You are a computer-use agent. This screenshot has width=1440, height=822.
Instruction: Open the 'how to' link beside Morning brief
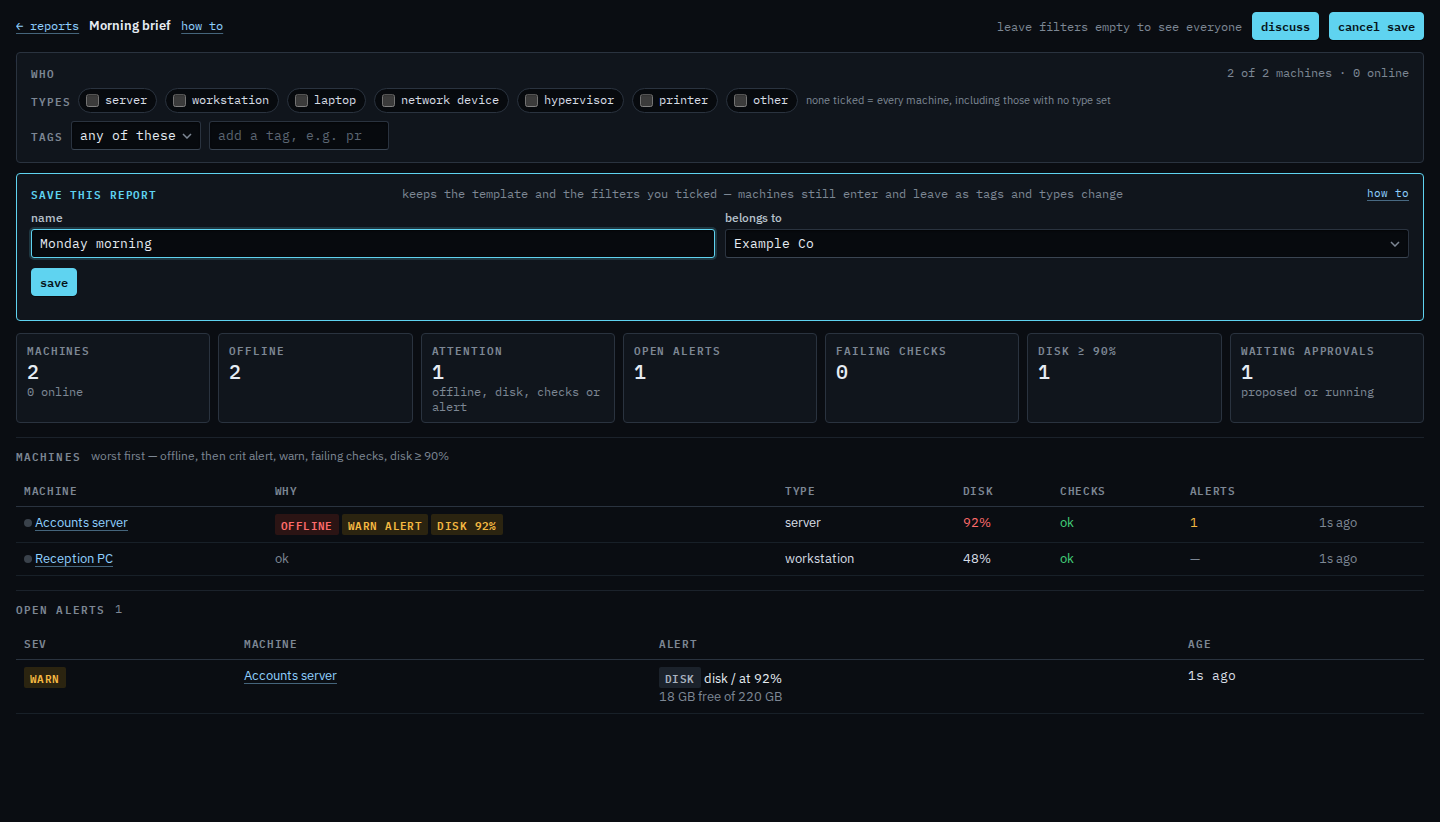click(x=202, y=26)
